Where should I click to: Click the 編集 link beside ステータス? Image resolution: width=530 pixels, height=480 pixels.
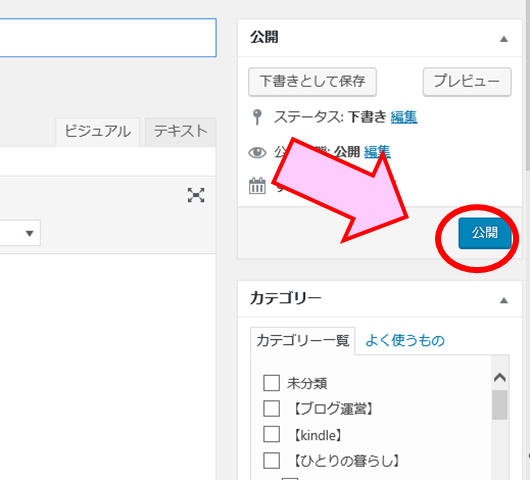pos(404,117)
